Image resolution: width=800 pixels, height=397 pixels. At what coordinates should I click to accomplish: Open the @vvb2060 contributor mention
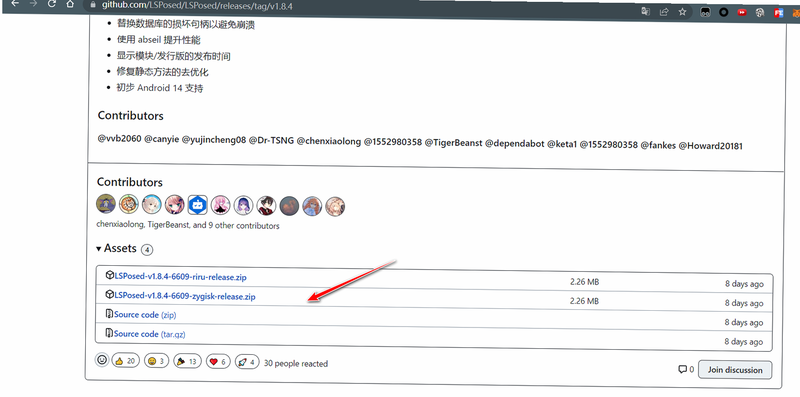pyautogui.click(x=119, y=139)
